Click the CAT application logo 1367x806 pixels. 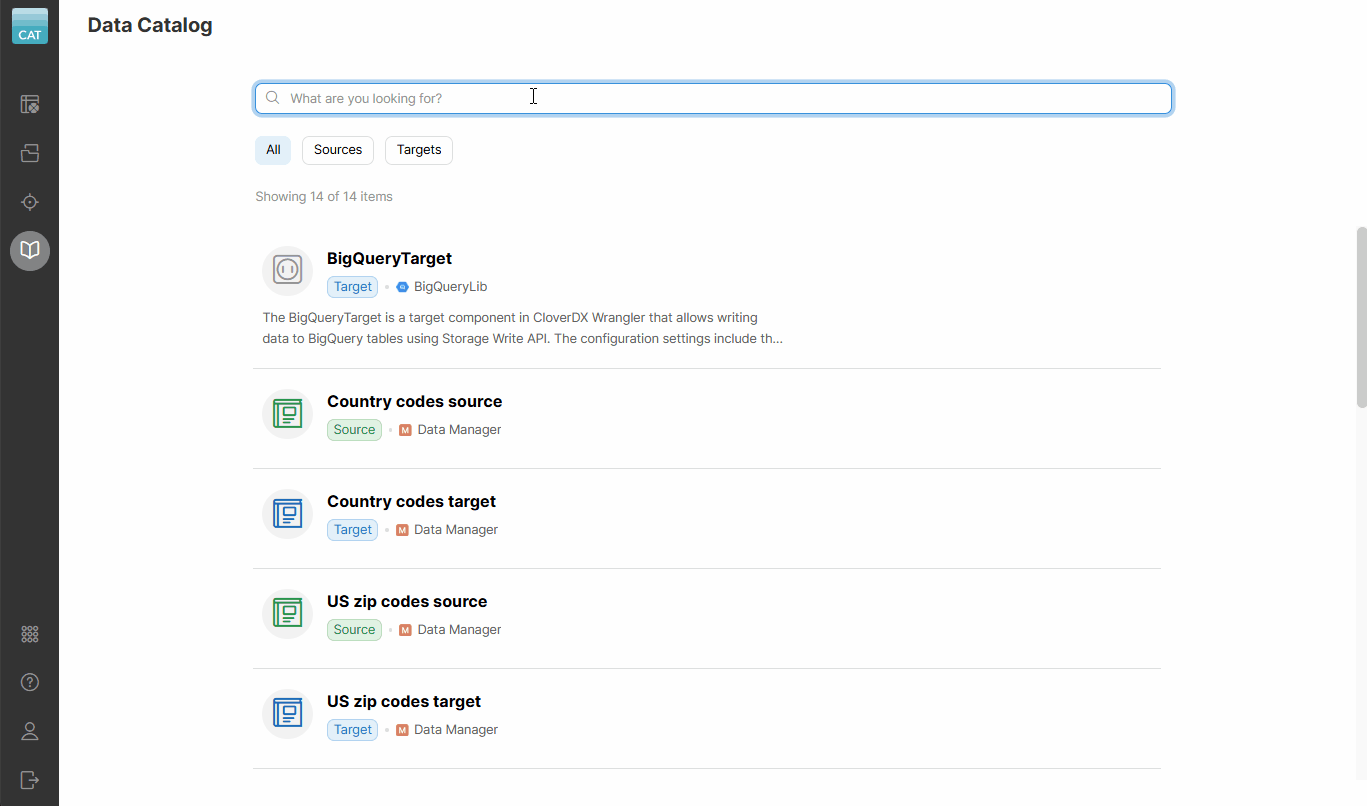[29, 26]
